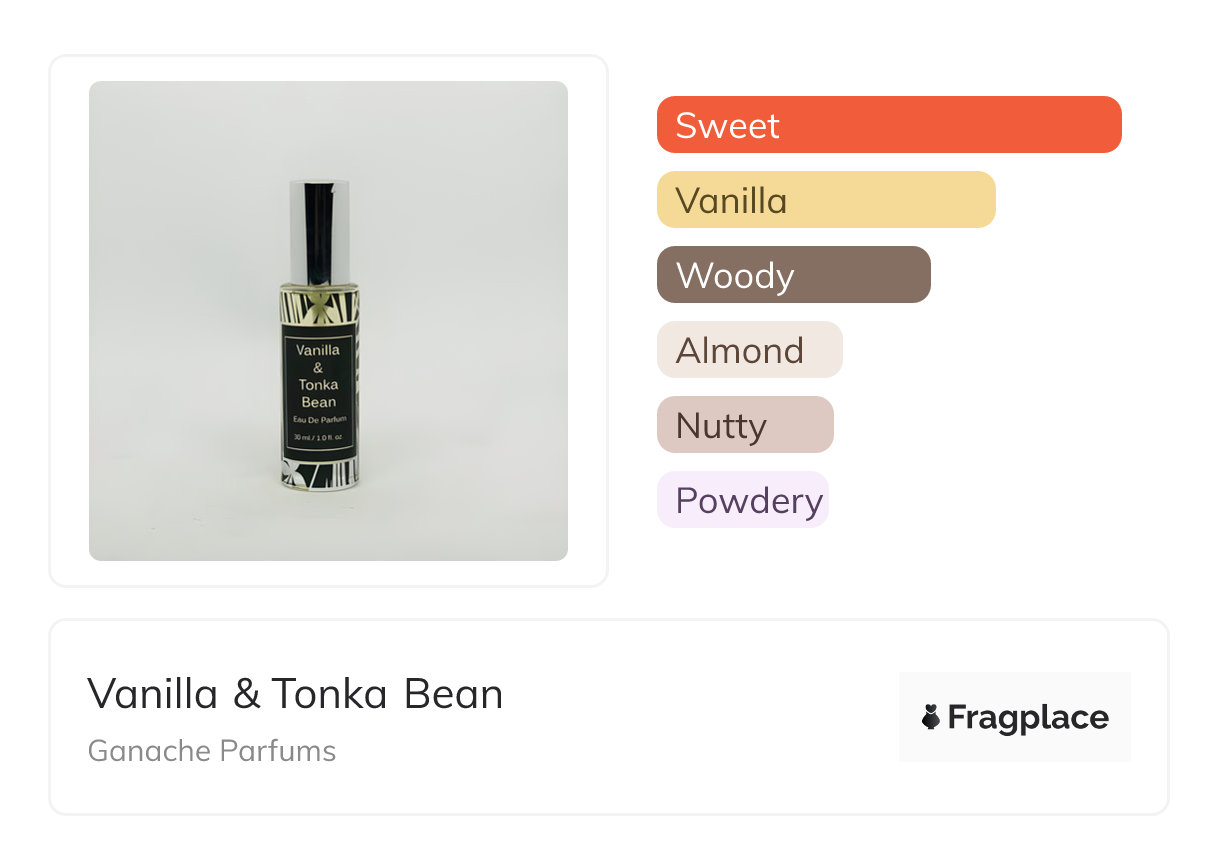Click the ampersand in the product title heading

pos(245,694)
